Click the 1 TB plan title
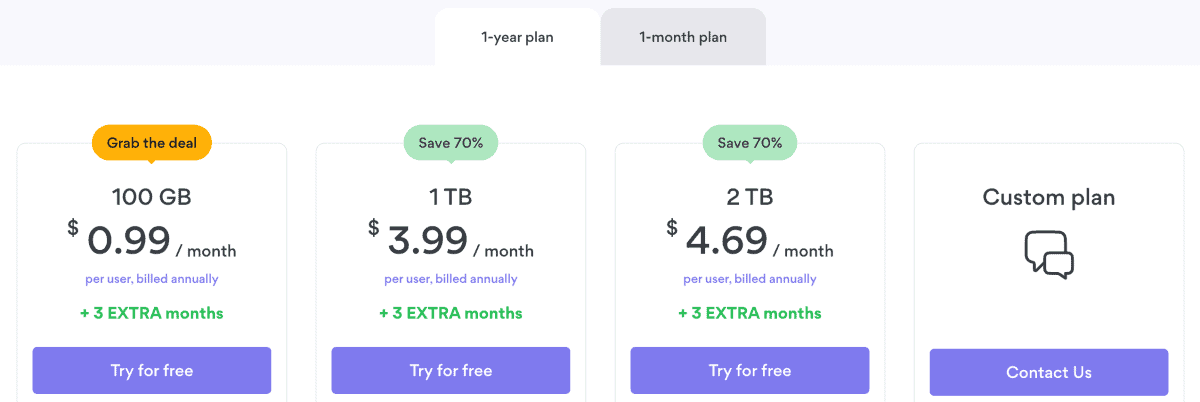 (x=451, y=197)
